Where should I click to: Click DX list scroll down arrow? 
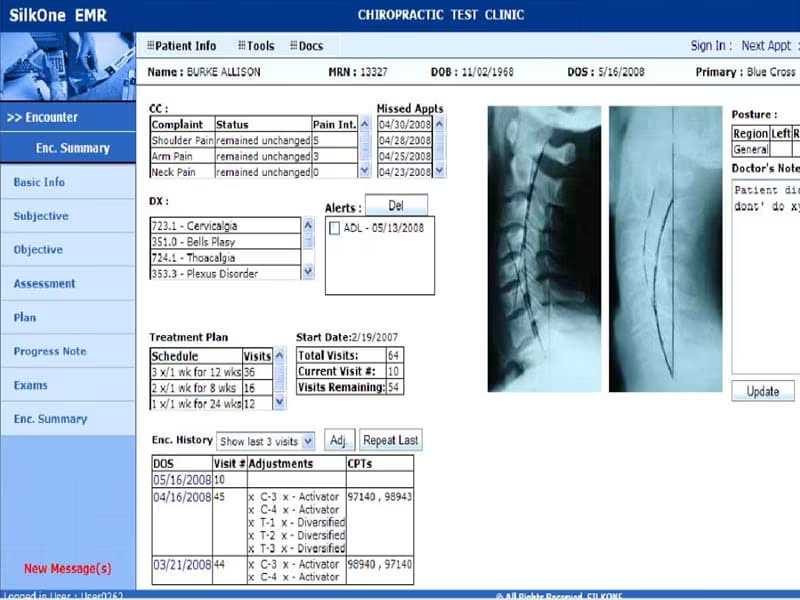(x=308, y=271)
